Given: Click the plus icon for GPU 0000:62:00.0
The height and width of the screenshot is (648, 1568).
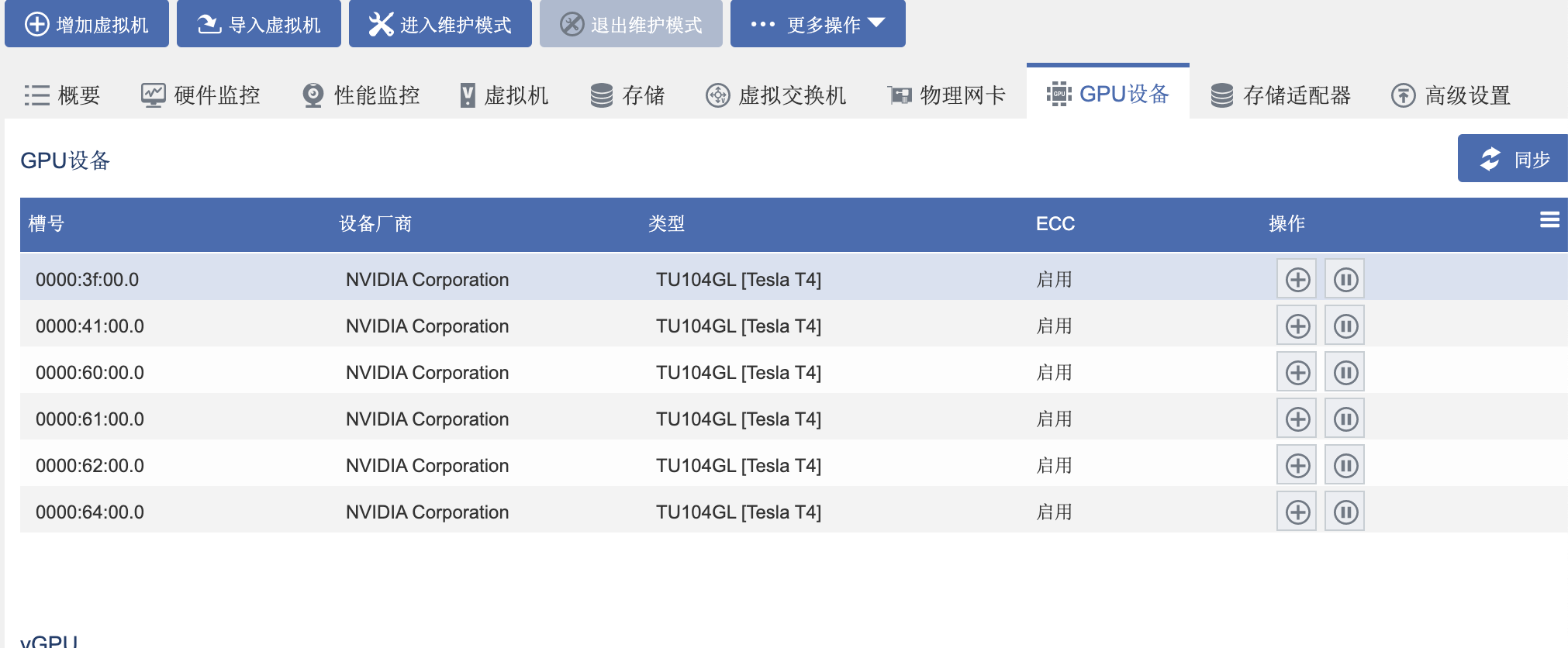Looking at the screenshot, I should tap(1297, 465).
